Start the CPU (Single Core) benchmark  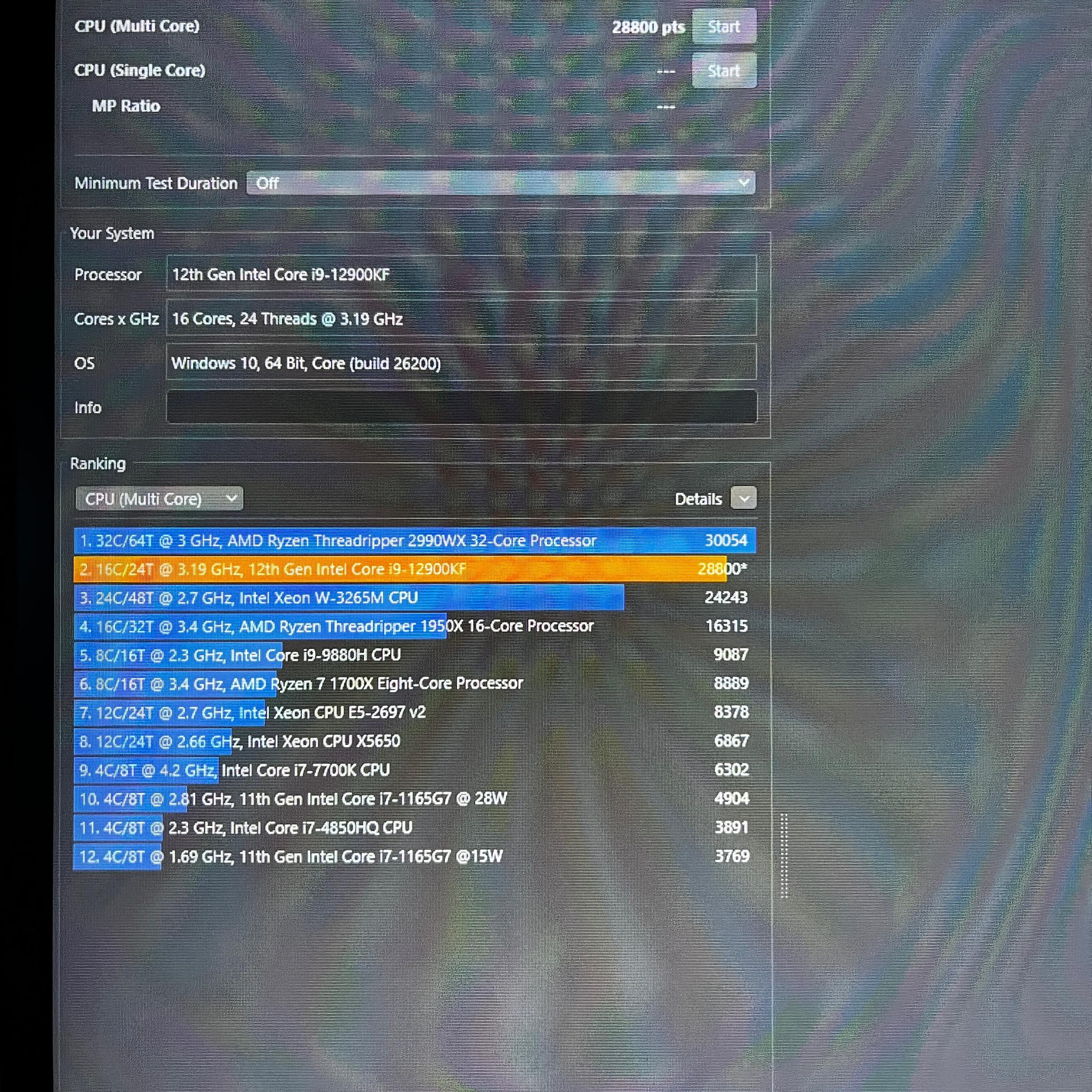724,71
